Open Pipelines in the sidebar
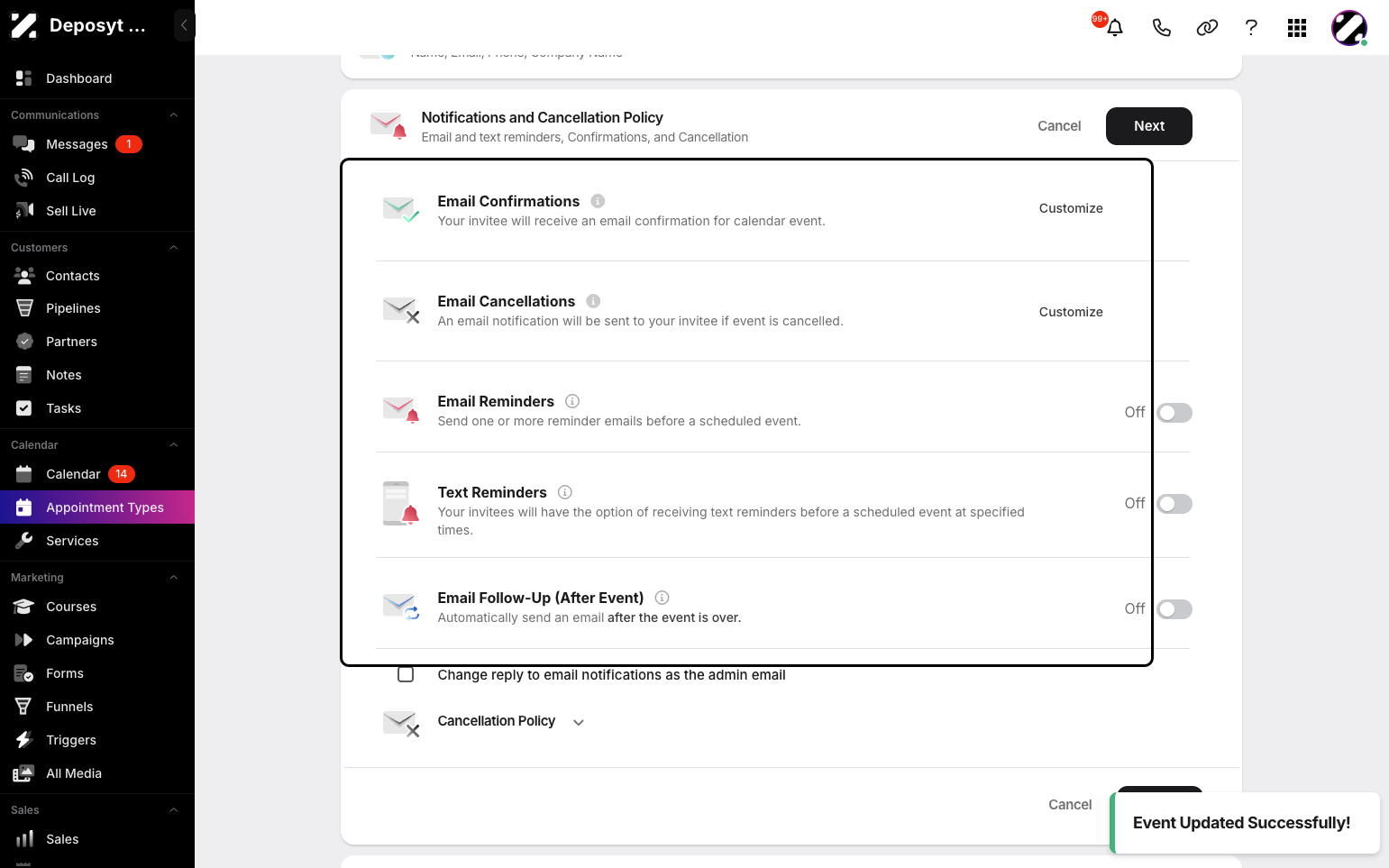 pyautogui.click(x=97, y=308)
